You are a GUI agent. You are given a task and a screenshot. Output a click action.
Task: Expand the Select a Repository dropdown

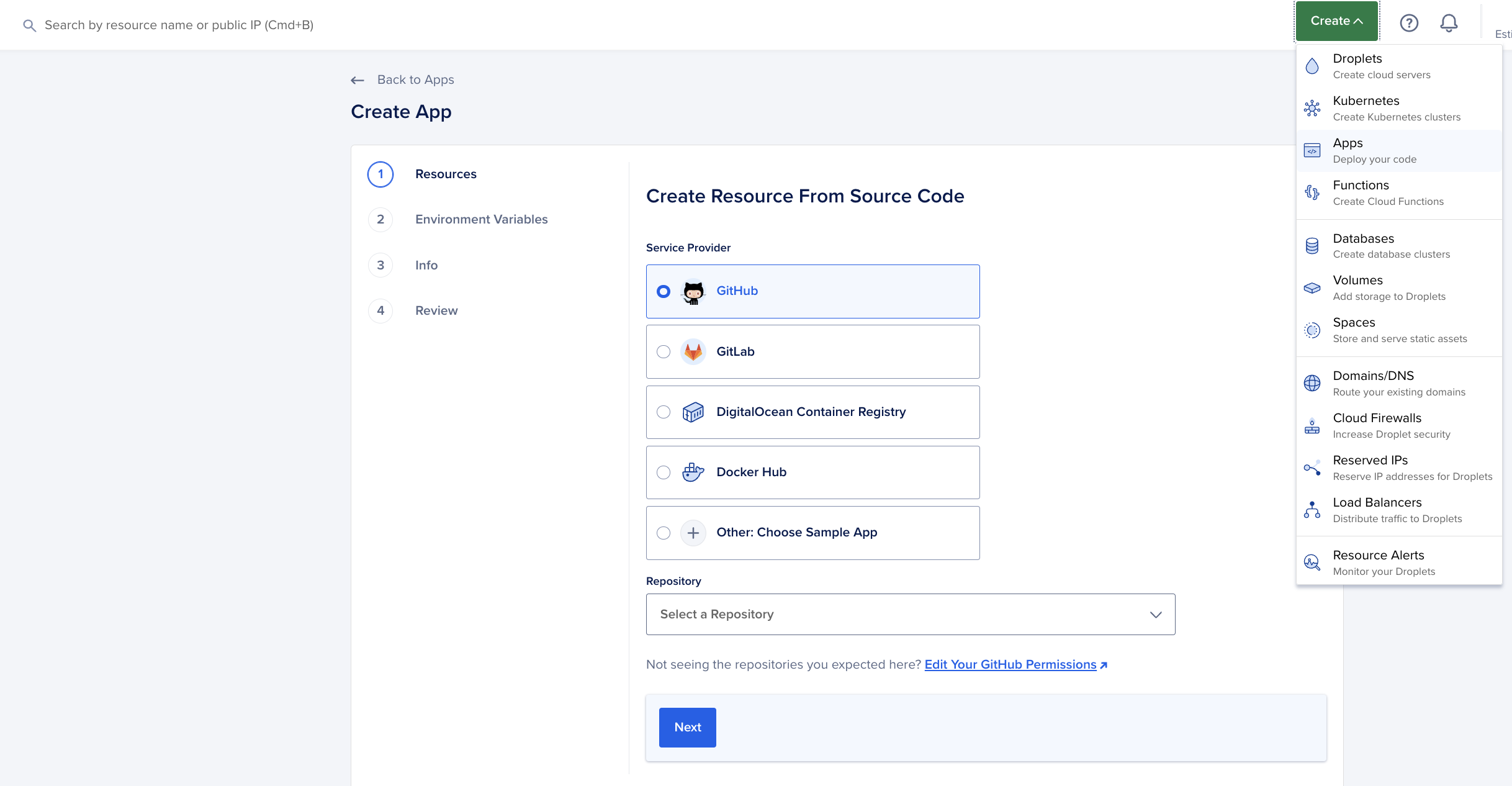pyautogui.click(x=910, y=614)
